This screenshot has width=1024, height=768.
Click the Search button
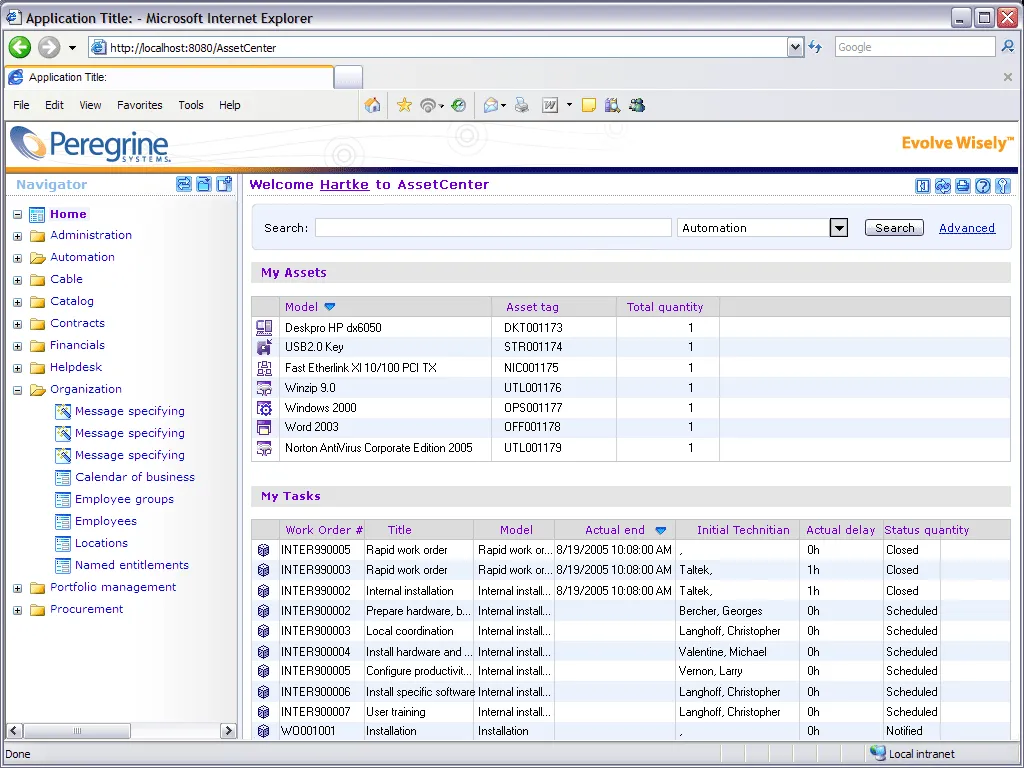(x=894, y=228)
